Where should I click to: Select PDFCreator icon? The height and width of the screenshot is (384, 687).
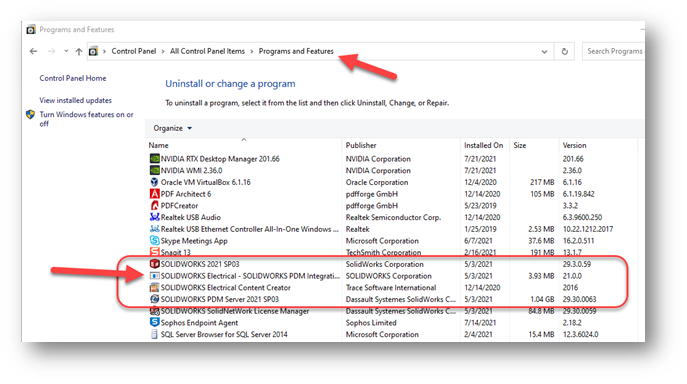point(154,205)
